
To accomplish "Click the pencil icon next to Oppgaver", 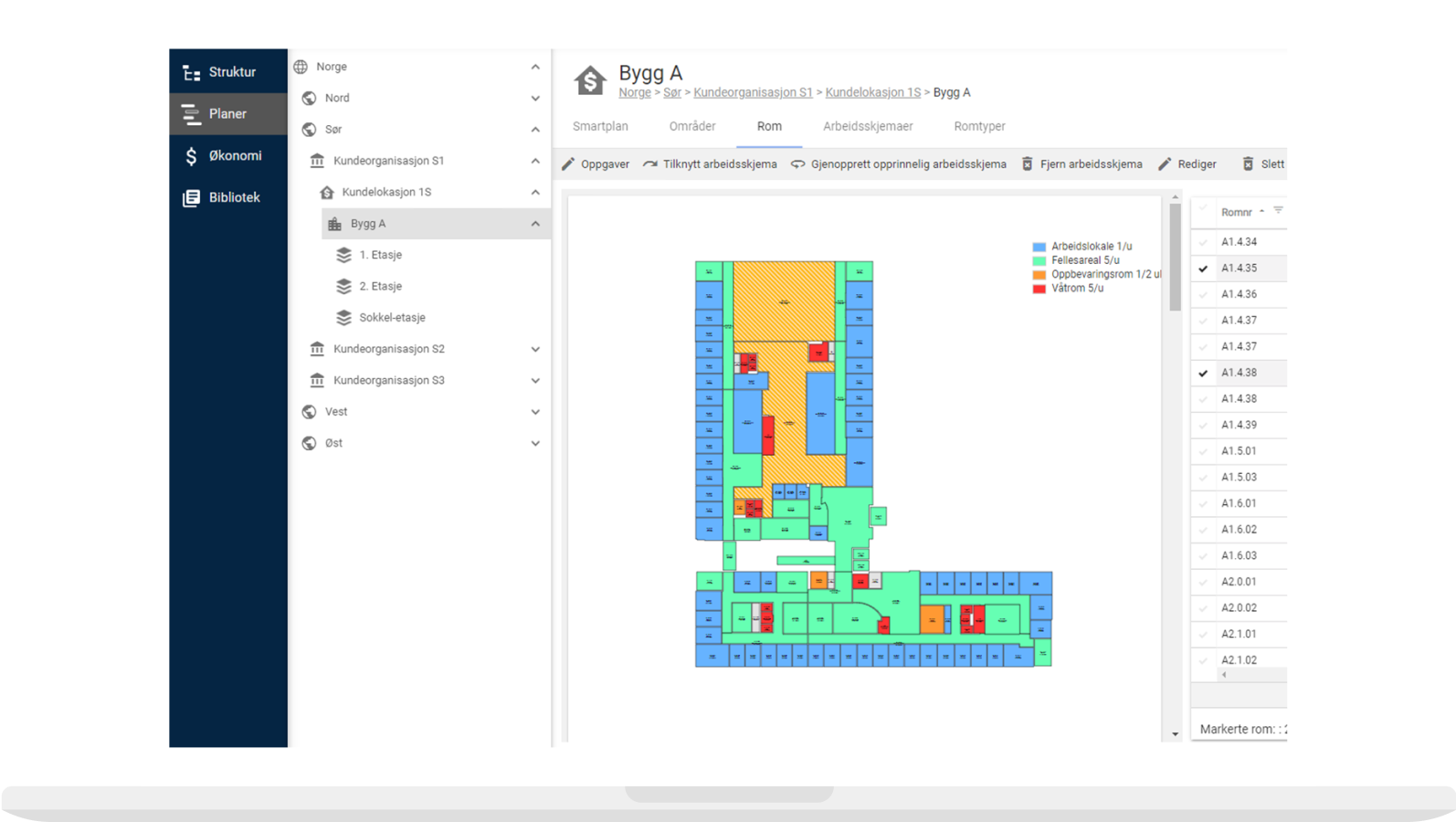I will pos(568,164).
